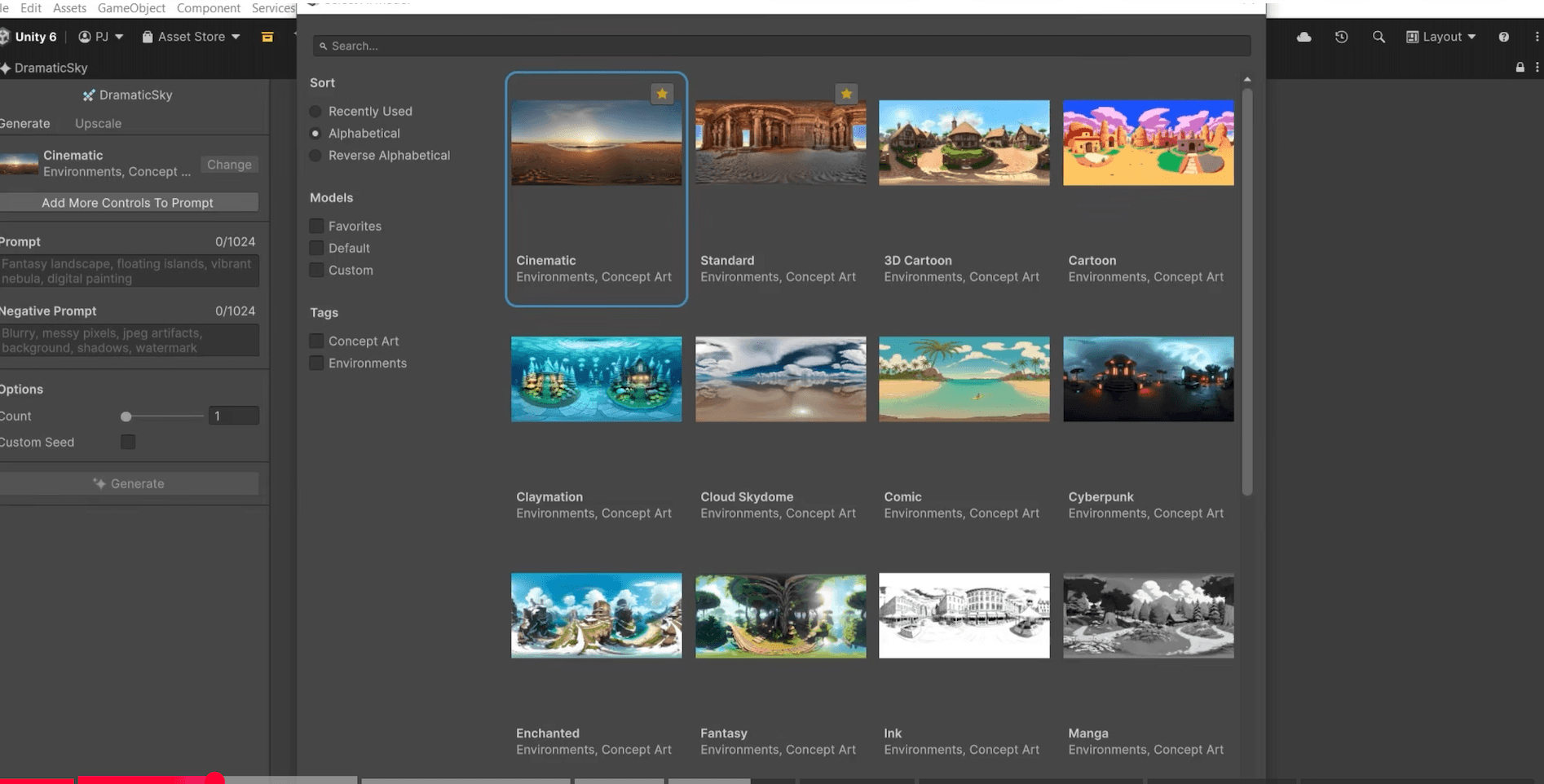Open the toolbar kebab menu at the far right
The height and width of the screenshot is (784, 1544).
pyautogui.click(x=1537, y=37)
